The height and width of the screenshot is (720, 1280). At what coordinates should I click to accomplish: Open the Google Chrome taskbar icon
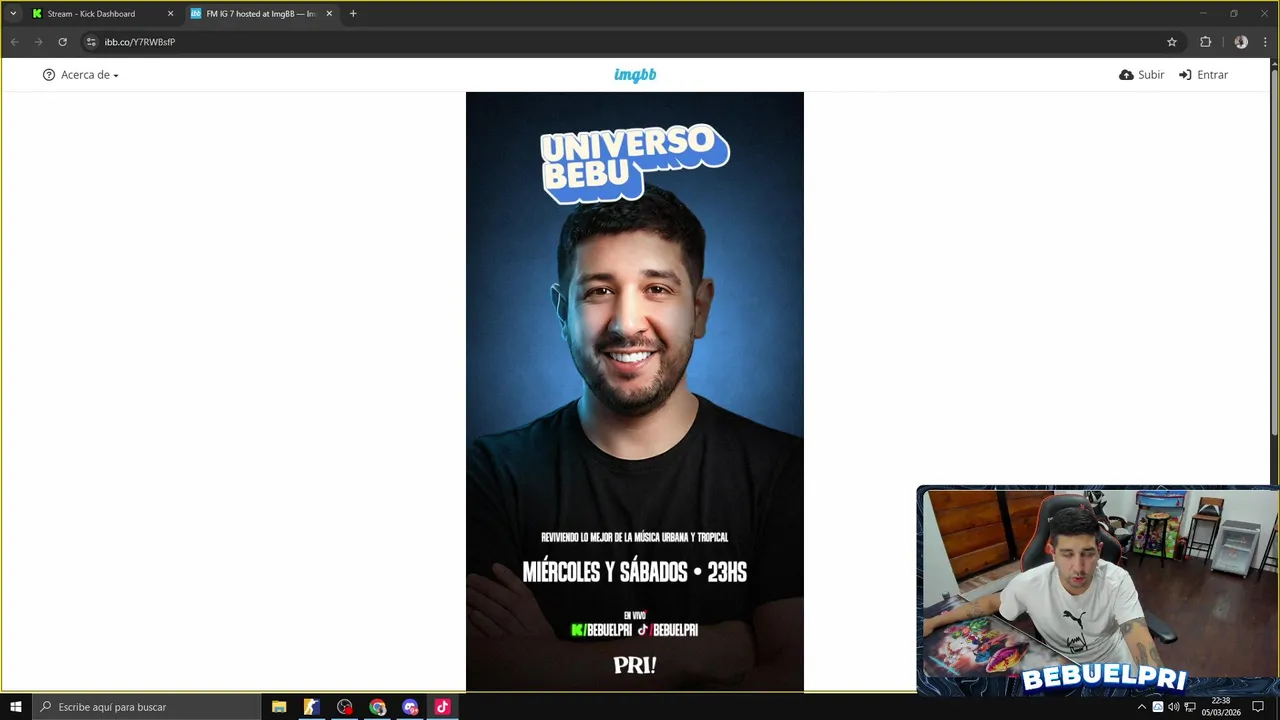[x=377, y=707]
